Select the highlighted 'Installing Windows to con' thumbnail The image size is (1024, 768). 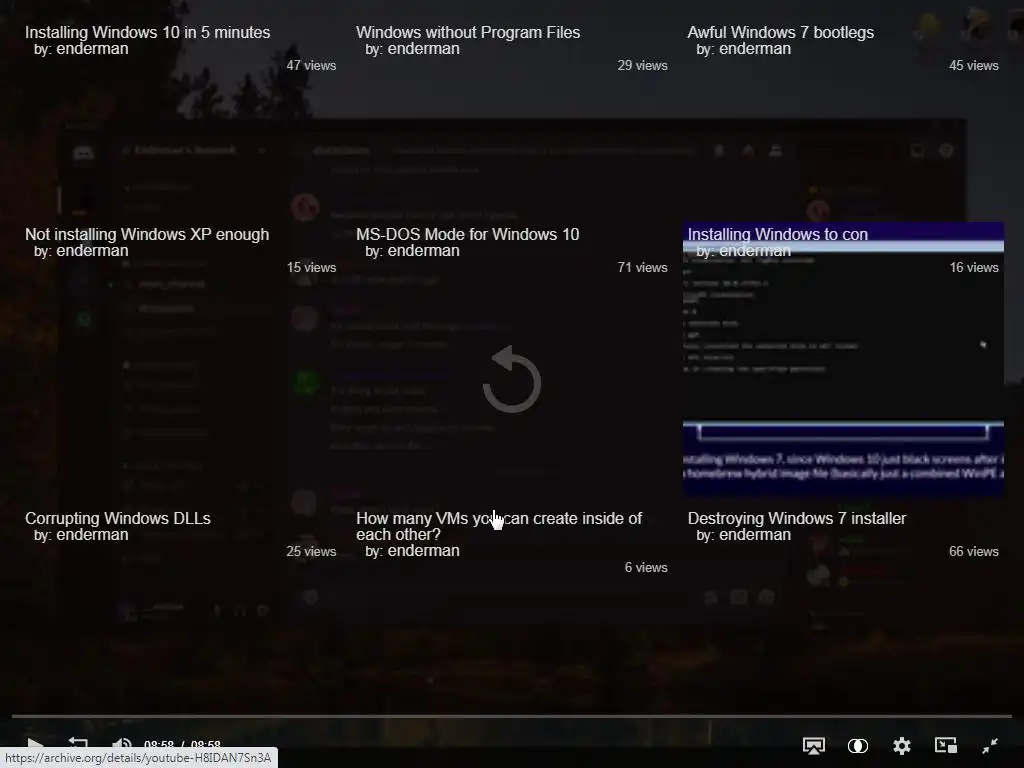click(x=843, y=359)
